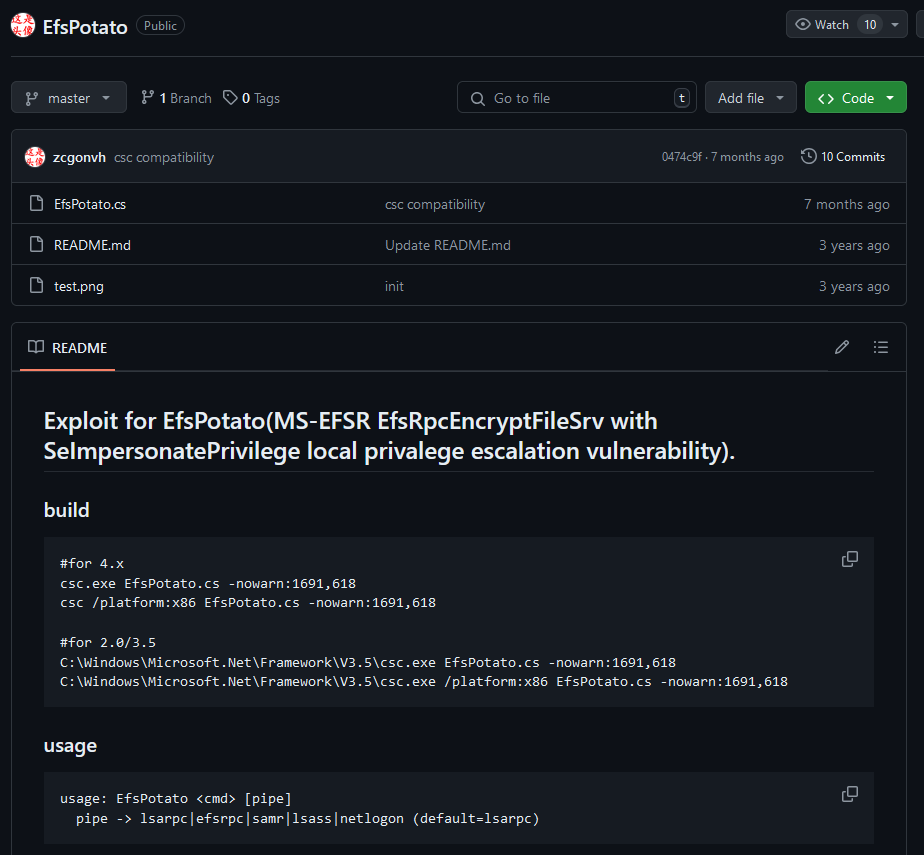Open the repository owner avatar next to EfsPotato

click(x=23, y=25)
